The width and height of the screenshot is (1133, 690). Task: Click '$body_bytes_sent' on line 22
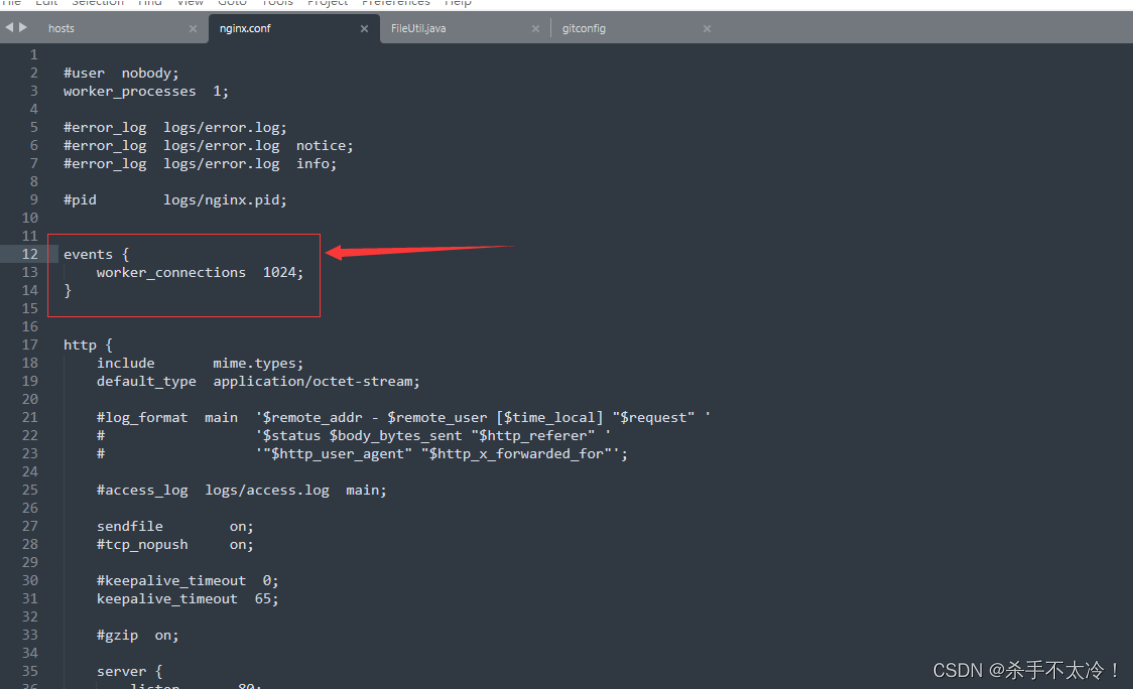395,436
